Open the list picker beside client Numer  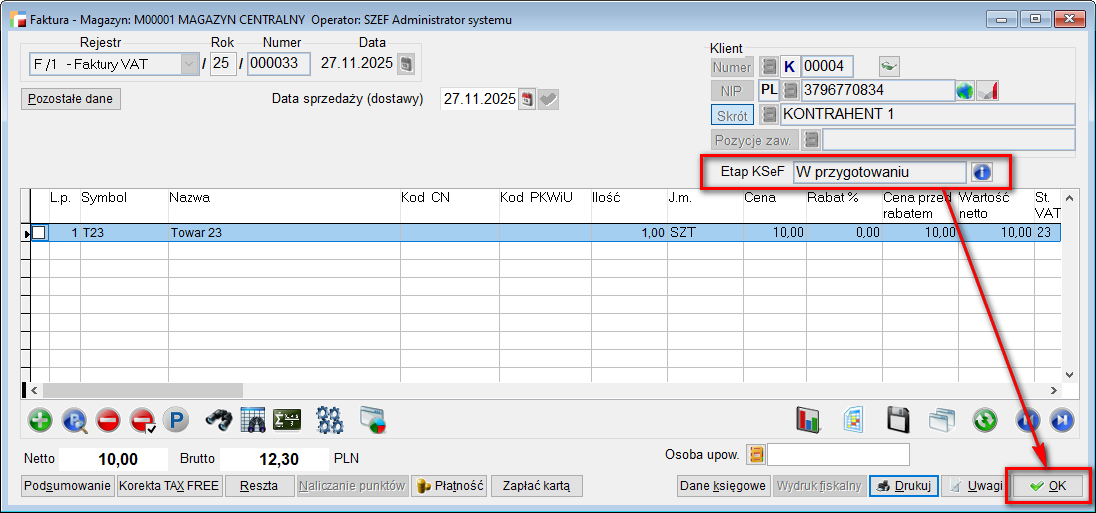769,66
